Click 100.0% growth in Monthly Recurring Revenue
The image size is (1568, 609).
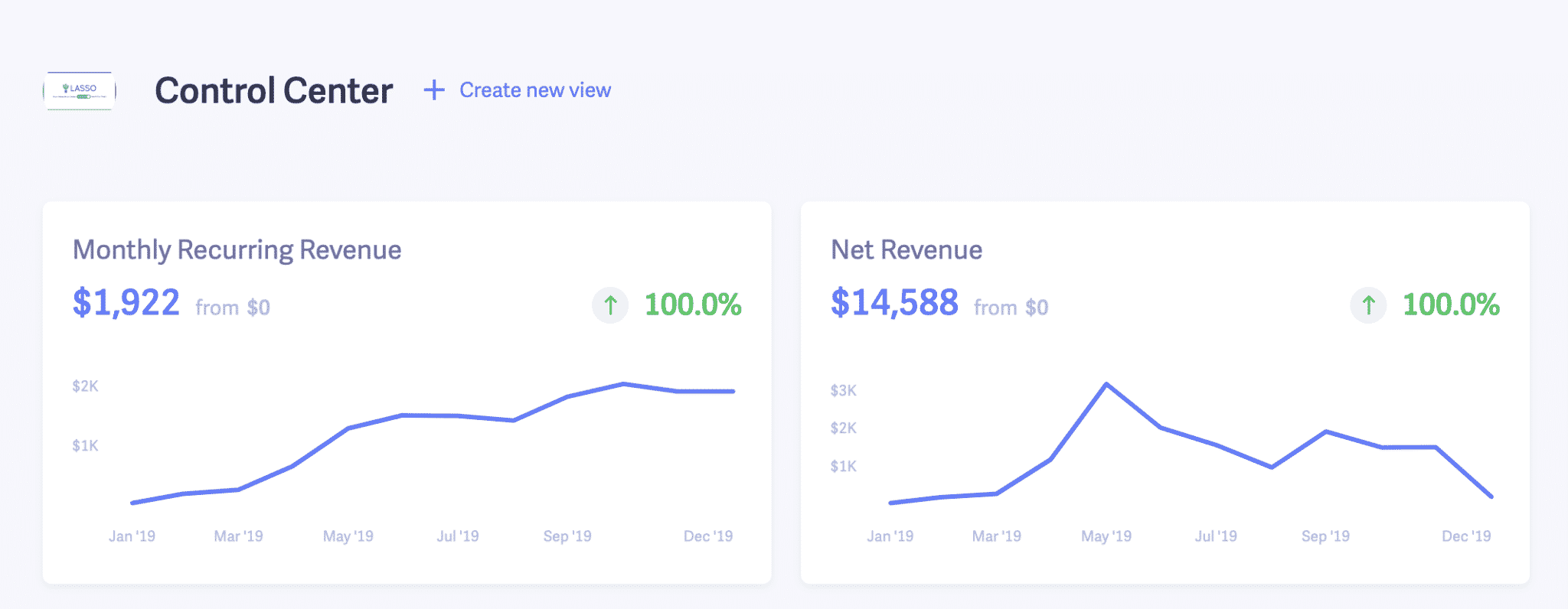click(x=693, y=304)
